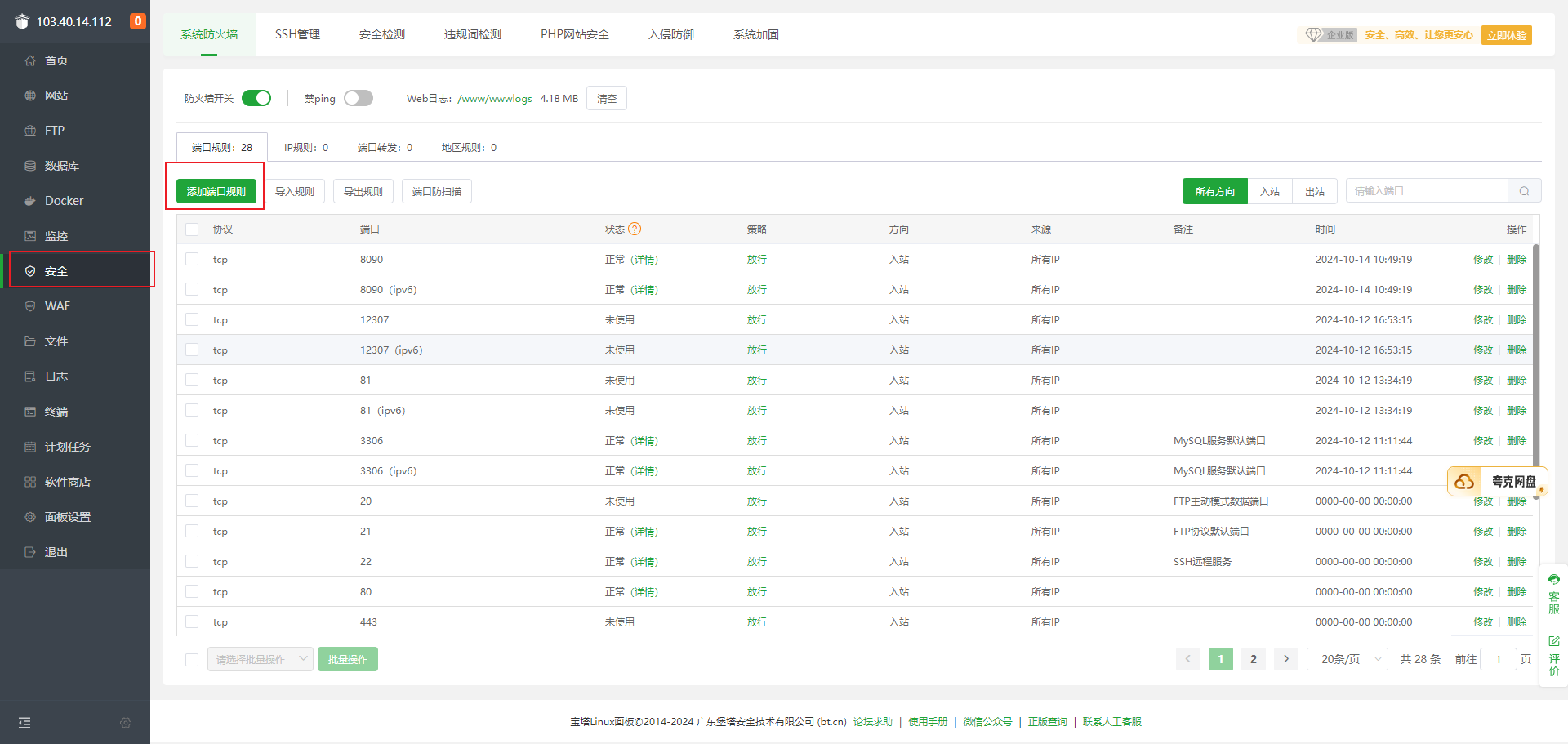Screen dimensions: 1568x744
Task: Open the /www/wwwlogs log path link
Action: (495, 98)
